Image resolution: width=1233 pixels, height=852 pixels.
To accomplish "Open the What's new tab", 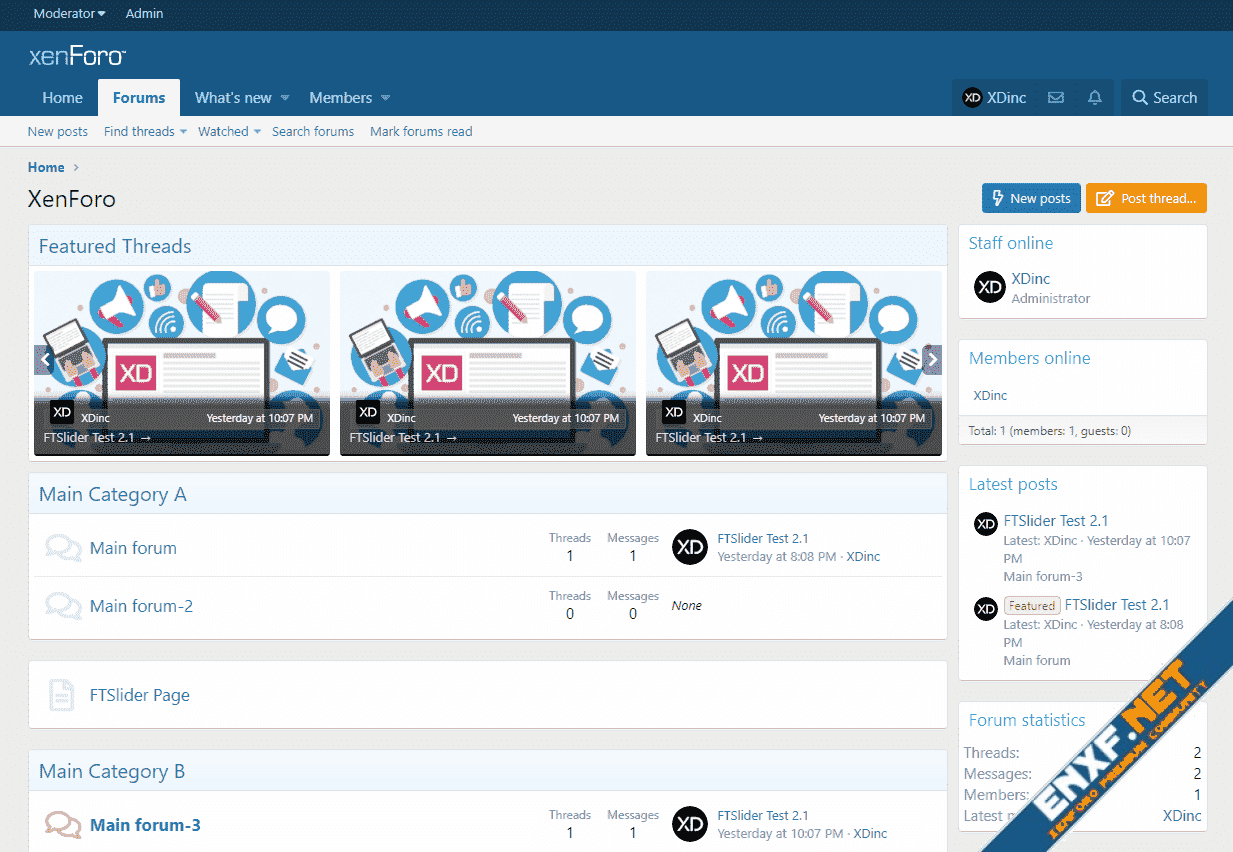I will [233, 98].
